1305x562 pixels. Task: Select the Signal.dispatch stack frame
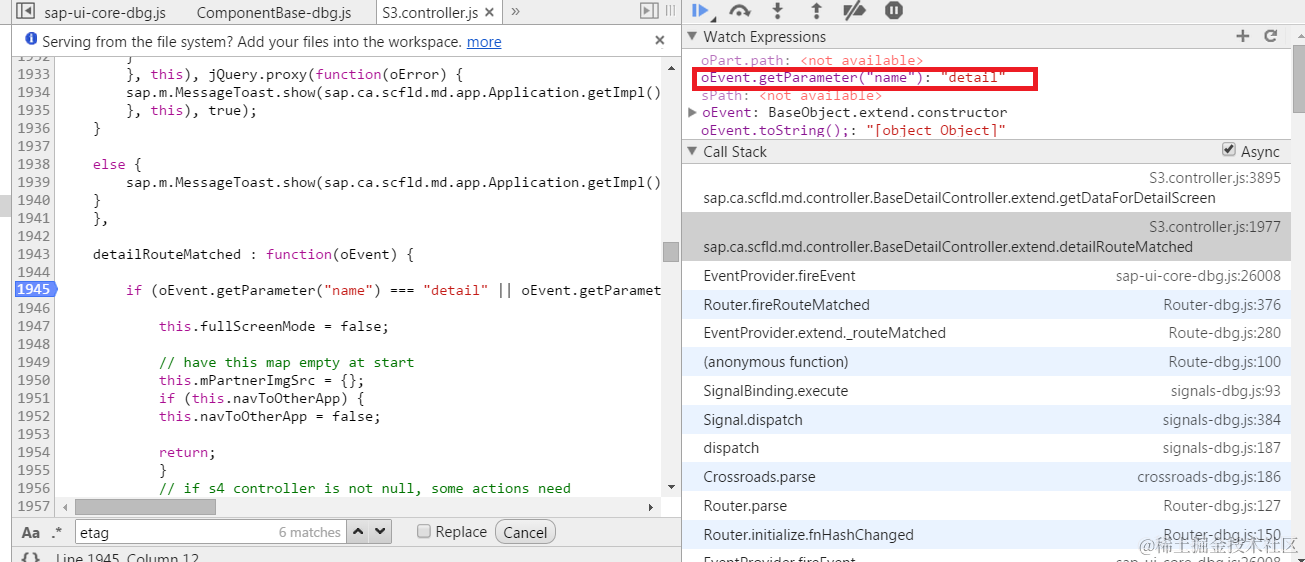(986, 420)
